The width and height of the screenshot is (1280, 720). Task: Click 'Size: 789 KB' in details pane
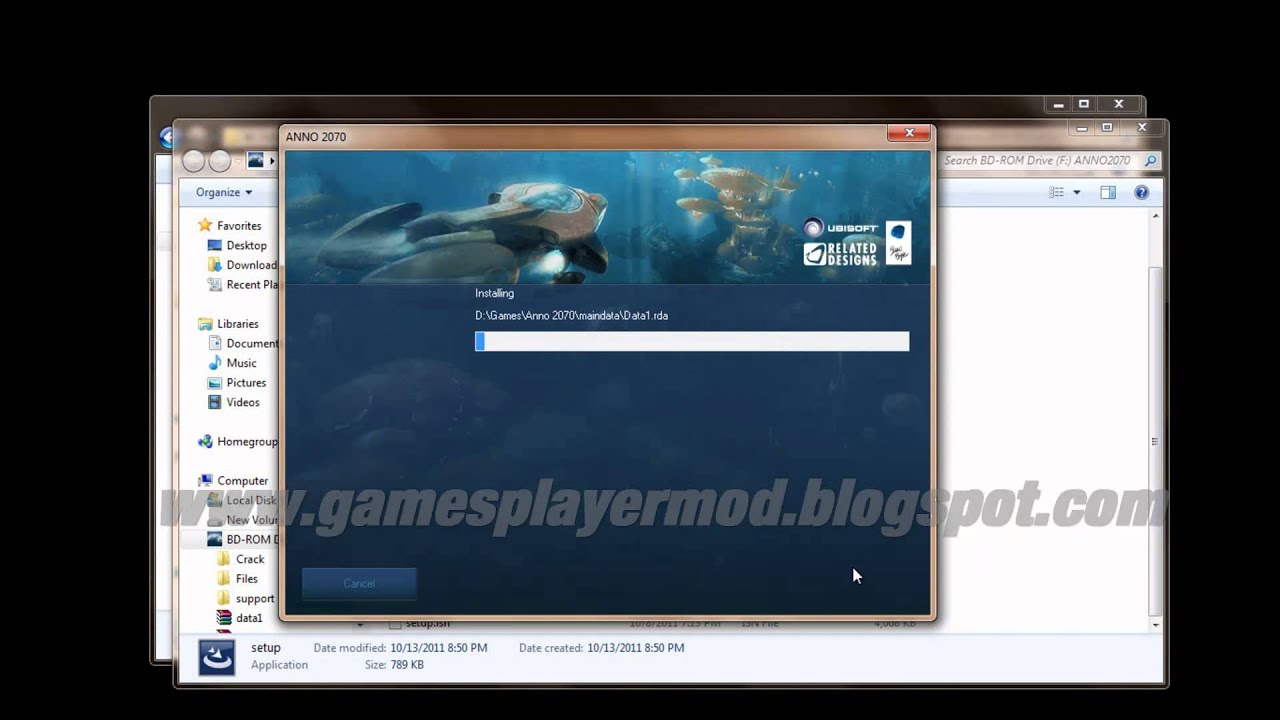pyautogui.click(x=394, y=665)
